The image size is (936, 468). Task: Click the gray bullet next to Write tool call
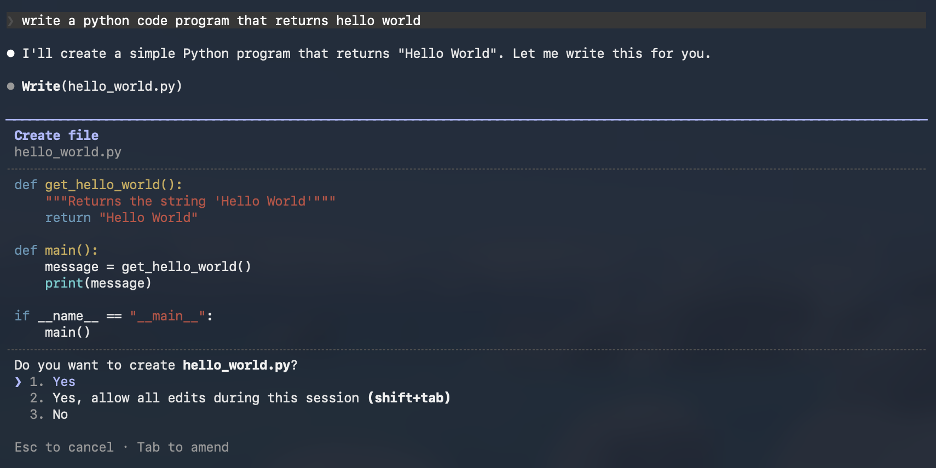click(10, 86)
